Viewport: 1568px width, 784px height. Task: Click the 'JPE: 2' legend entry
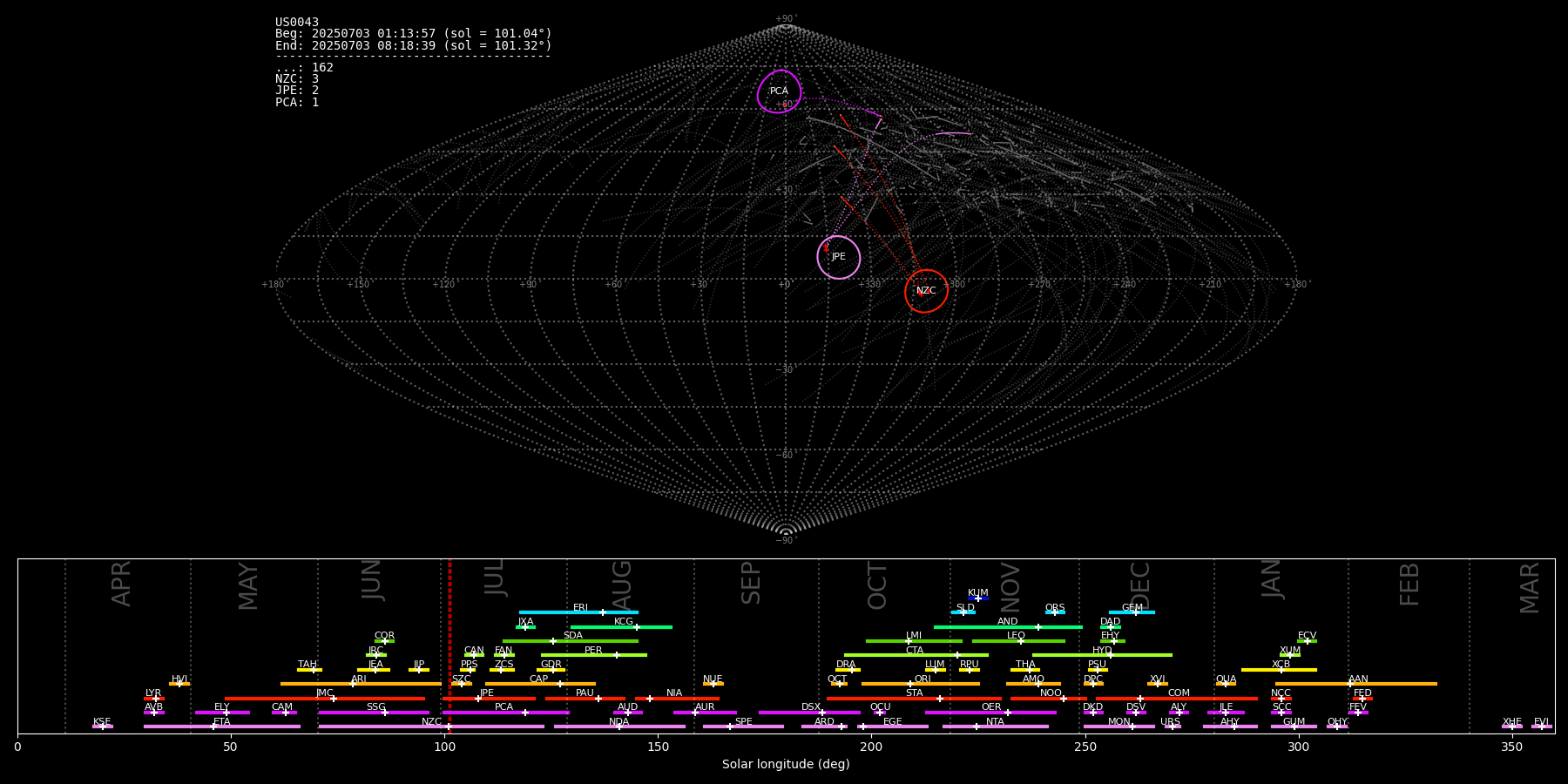[297, 90]
